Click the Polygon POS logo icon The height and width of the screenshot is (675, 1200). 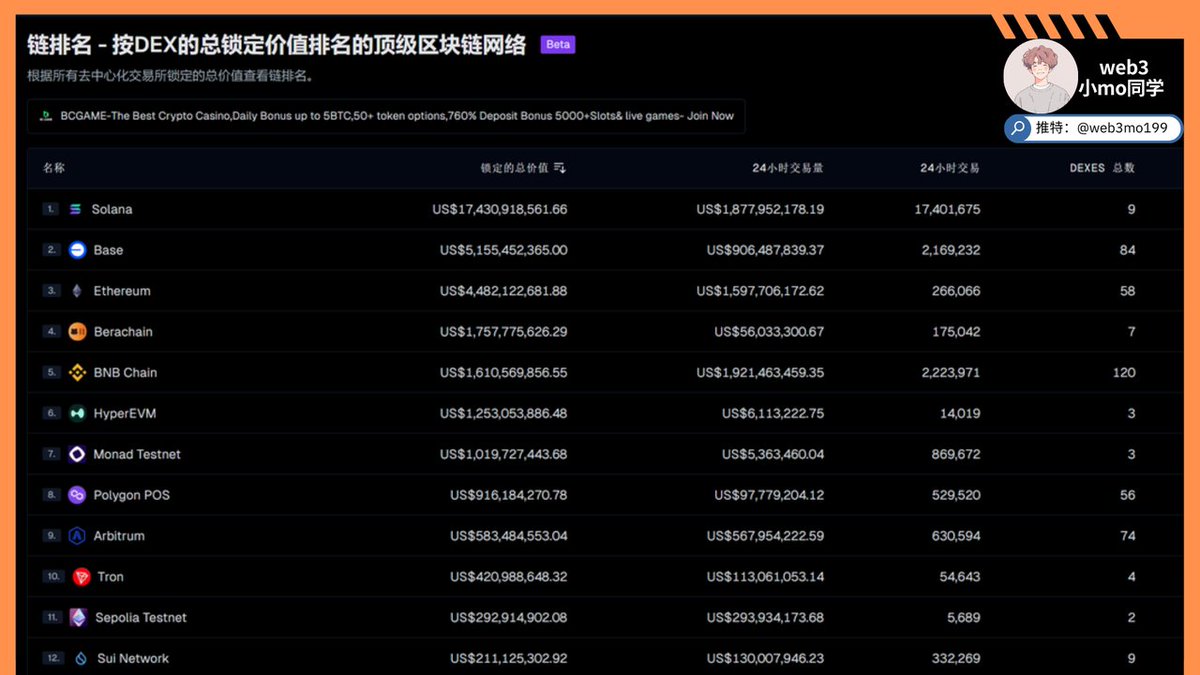78,495
